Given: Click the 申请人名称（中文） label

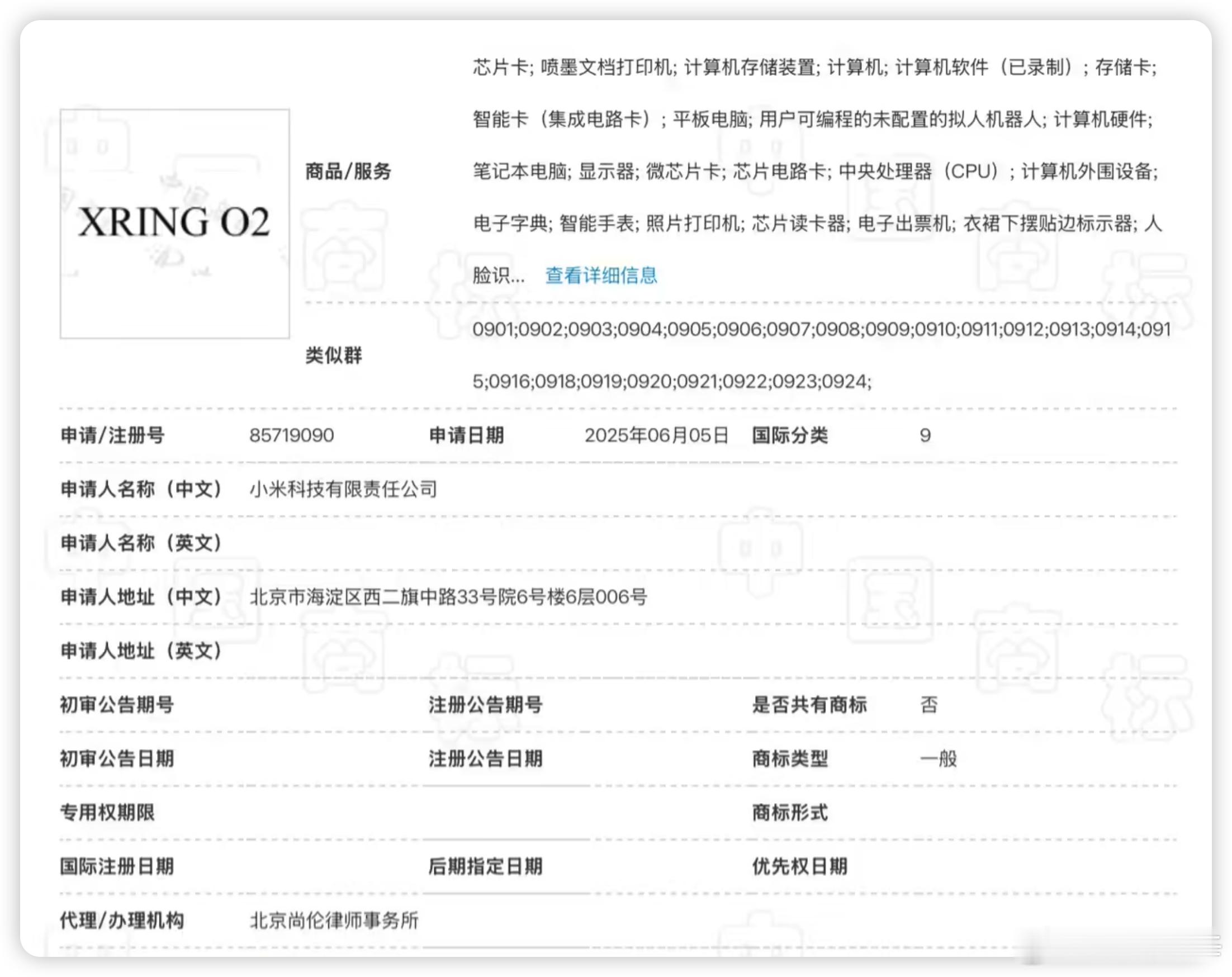Looking at the screenshot, I should click(x=141, y=489).
